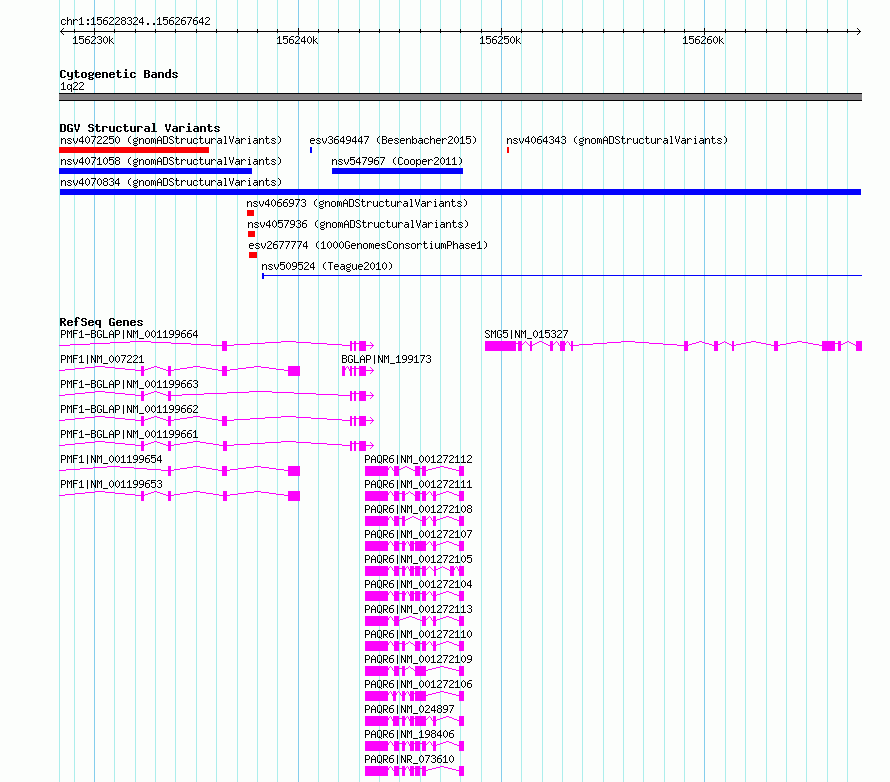Click the PAQR6|NM_001272109 transcript label
890x782 pixels.
pos(418,659)
